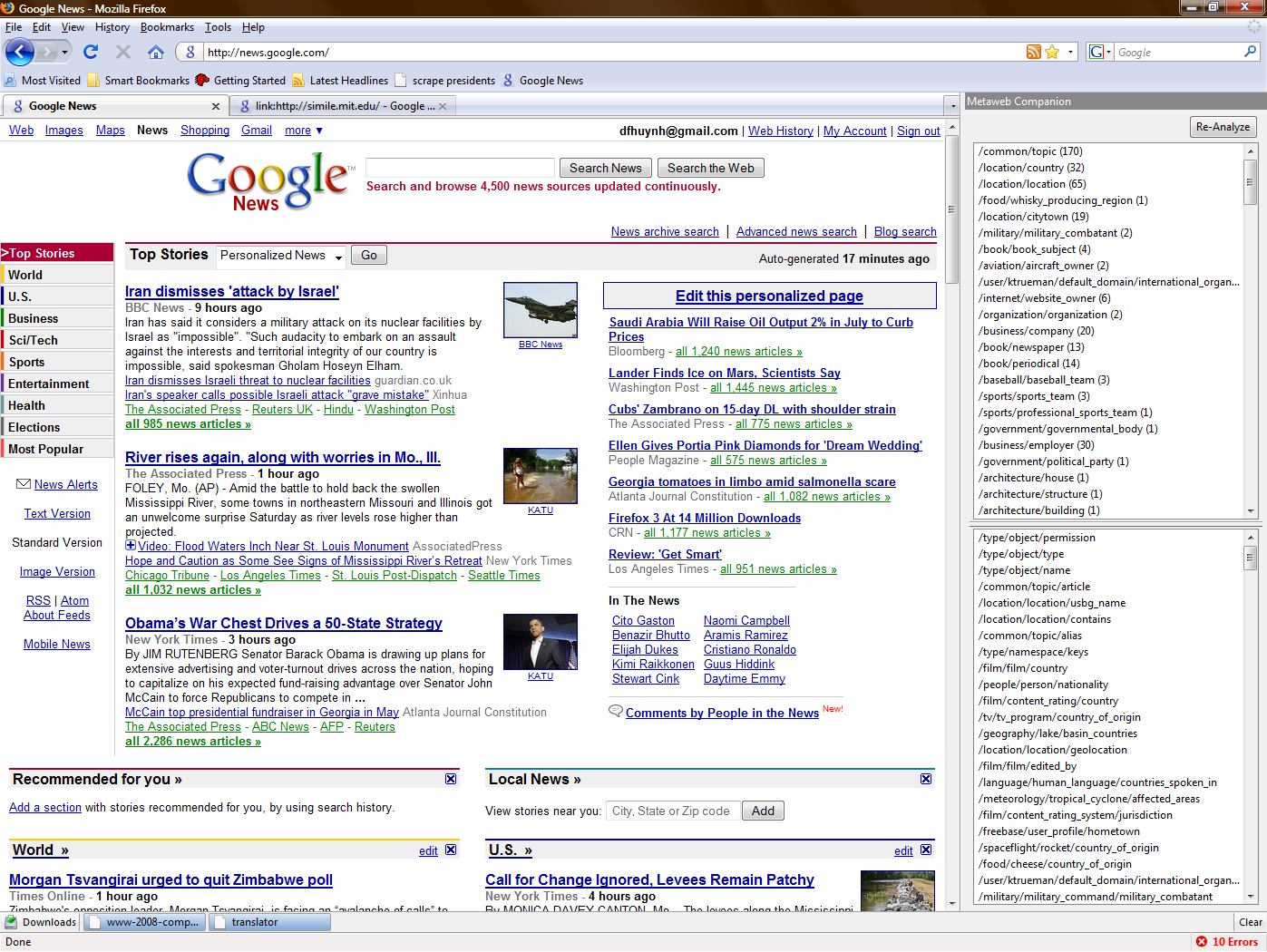Open the search engine selector dropdown
This screenshot has width=1267, height=952.
coord(1098,53)
